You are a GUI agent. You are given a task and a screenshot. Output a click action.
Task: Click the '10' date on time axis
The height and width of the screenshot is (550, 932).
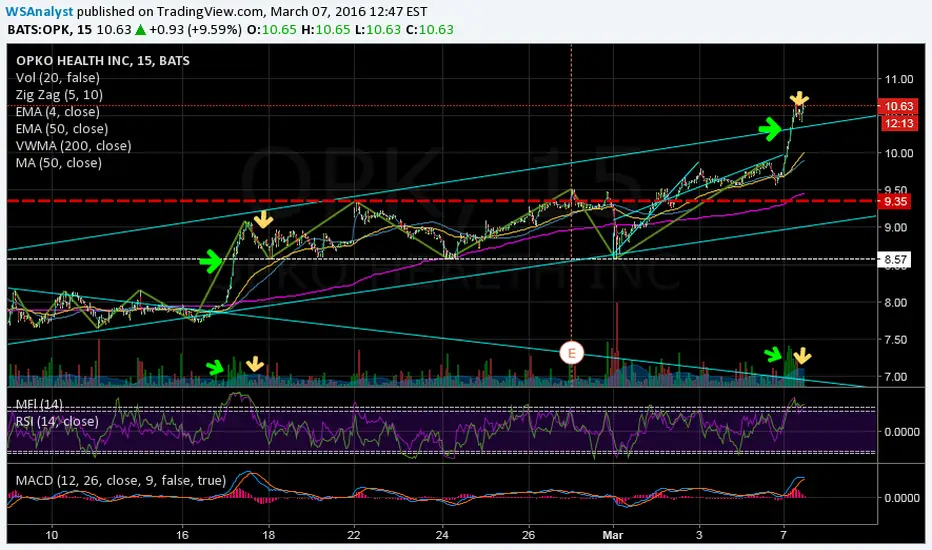(52, 535)
